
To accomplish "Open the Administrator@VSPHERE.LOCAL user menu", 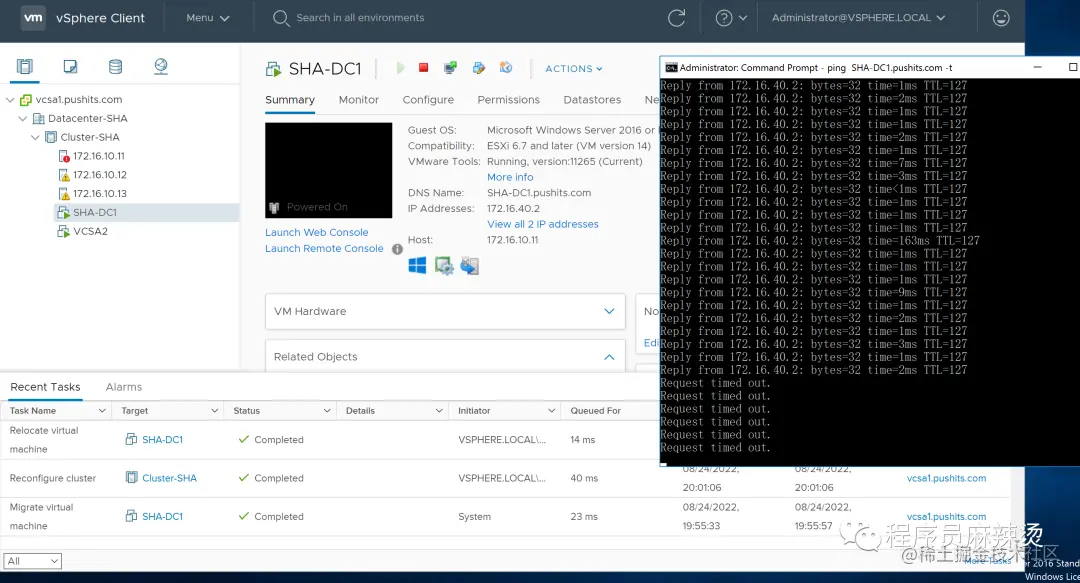I will point(858,18).
